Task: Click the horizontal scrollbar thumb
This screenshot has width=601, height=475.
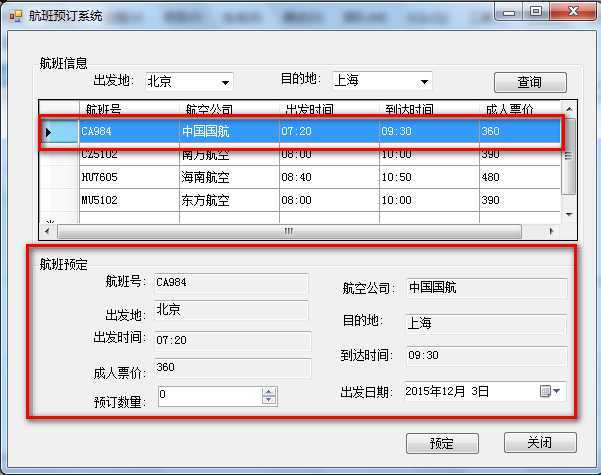Action: click(x=289, y=231)
